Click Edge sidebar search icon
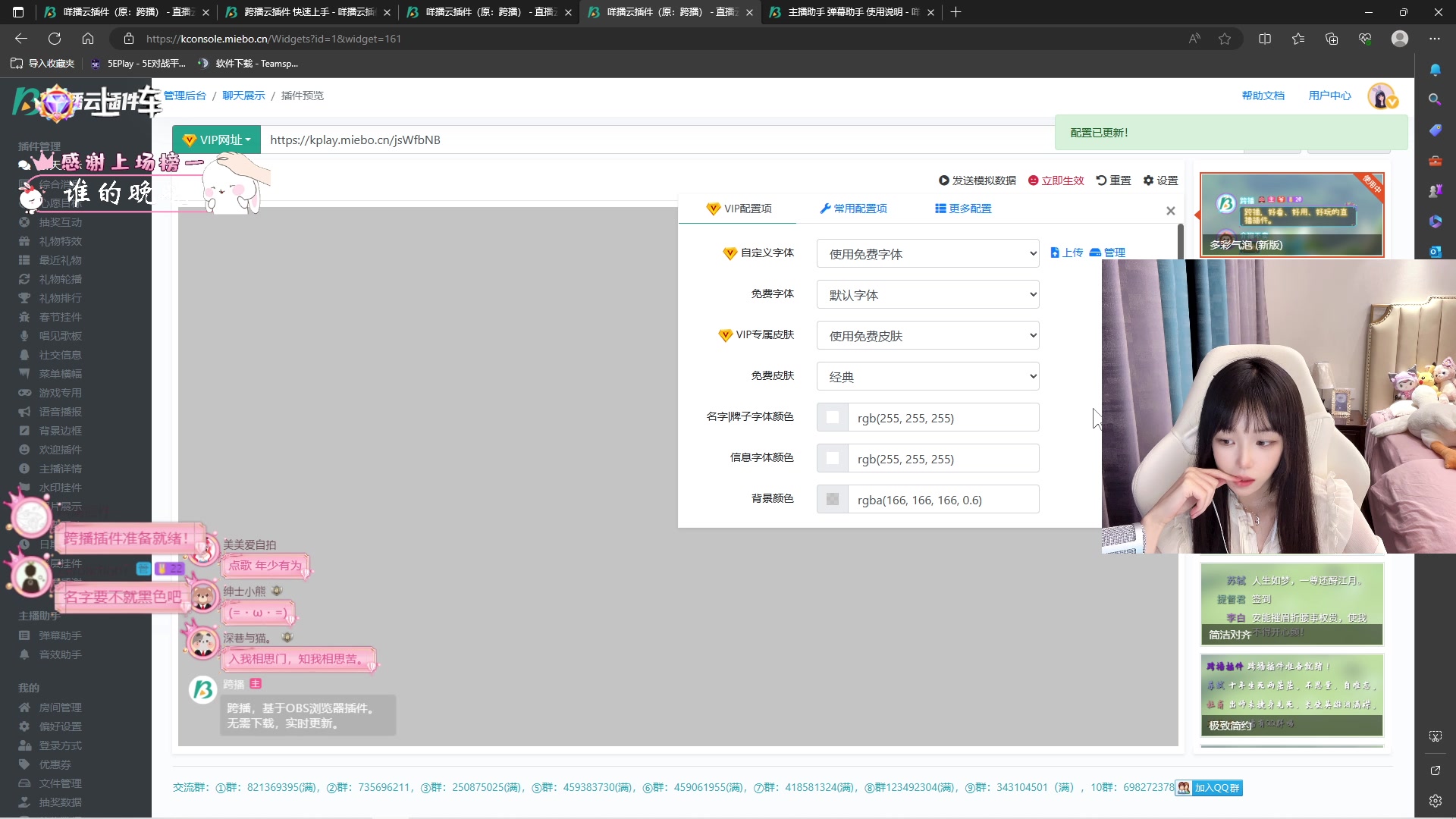1456x819 pixels. [x=1435, y=99]
